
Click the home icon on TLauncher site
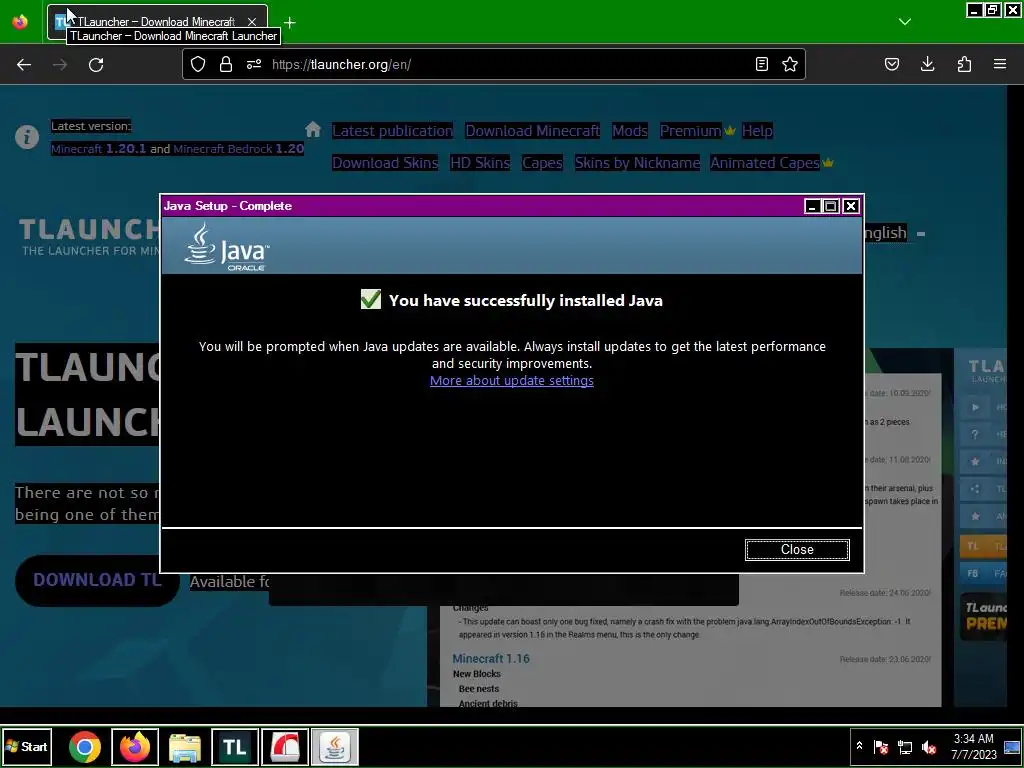click(x=313, y=129)
